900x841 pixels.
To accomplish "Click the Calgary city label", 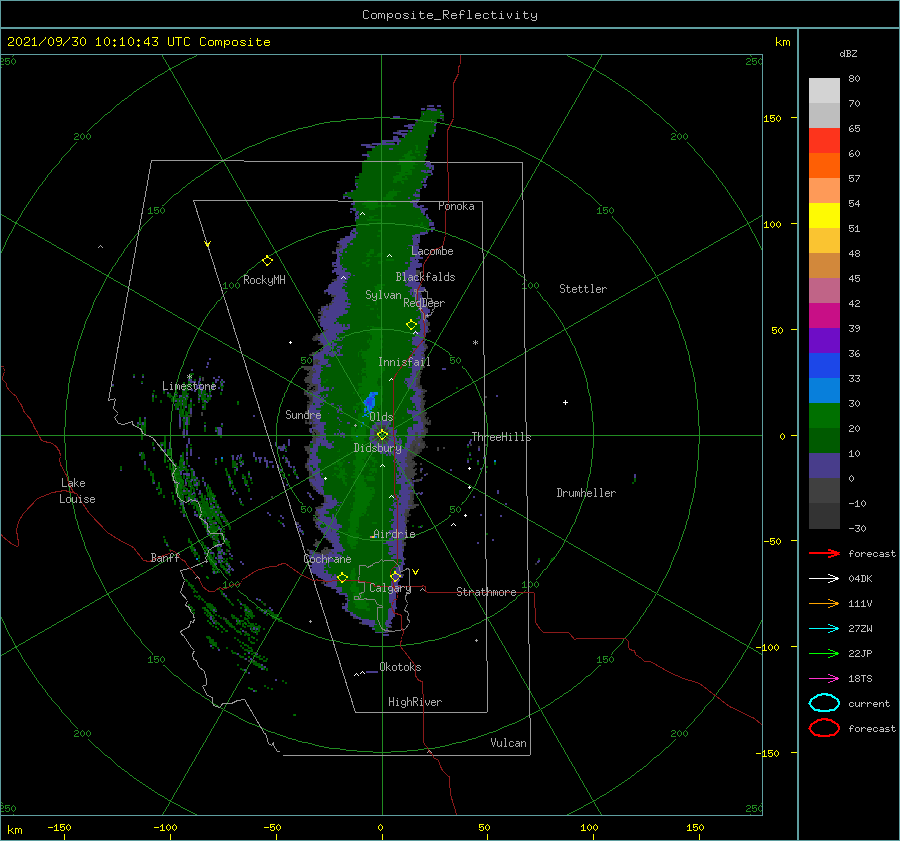I will coord(390,588).
